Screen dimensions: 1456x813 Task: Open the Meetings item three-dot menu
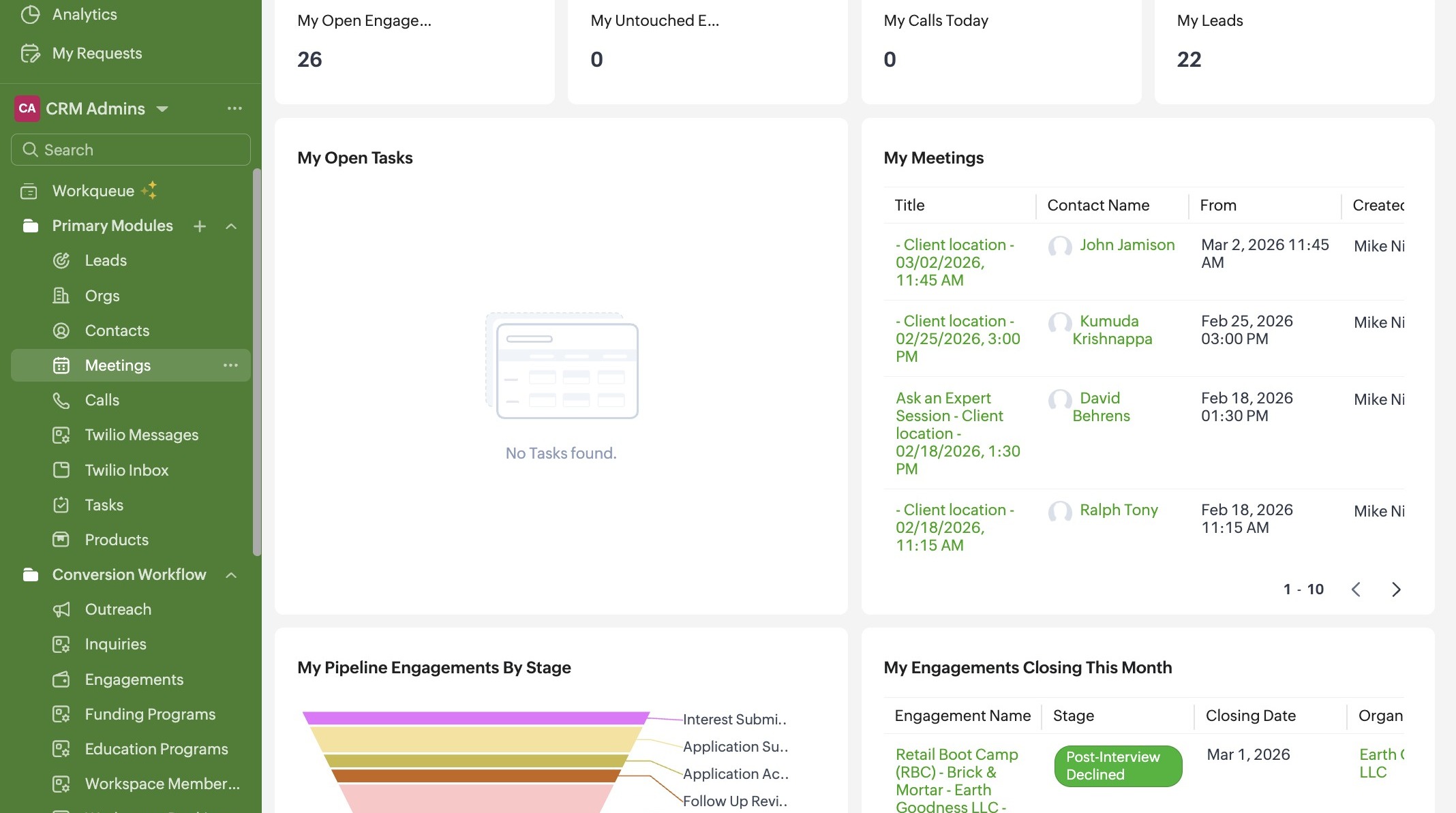[230, 365]
